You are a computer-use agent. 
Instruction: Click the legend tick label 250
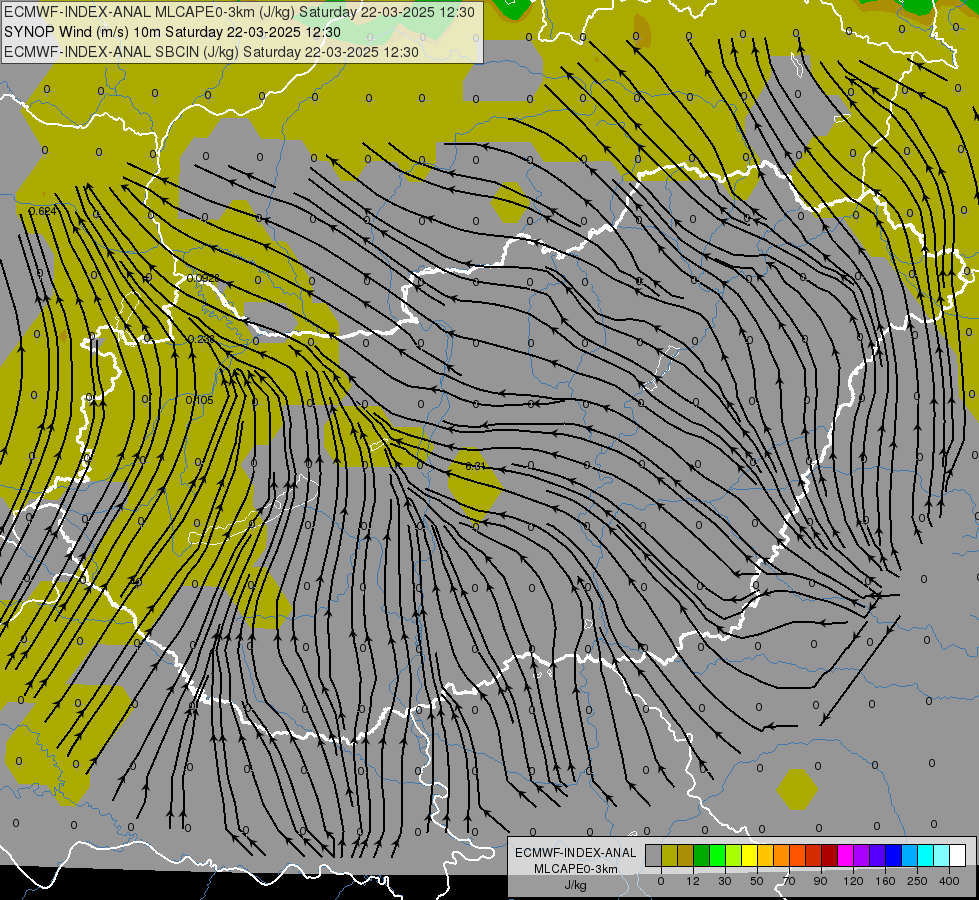(917, 881)
